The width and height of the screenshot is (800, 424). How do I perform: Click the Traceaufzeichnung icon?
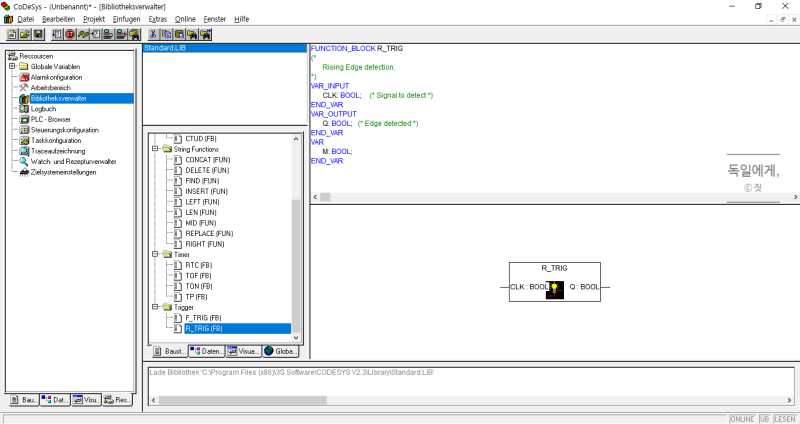24,151
